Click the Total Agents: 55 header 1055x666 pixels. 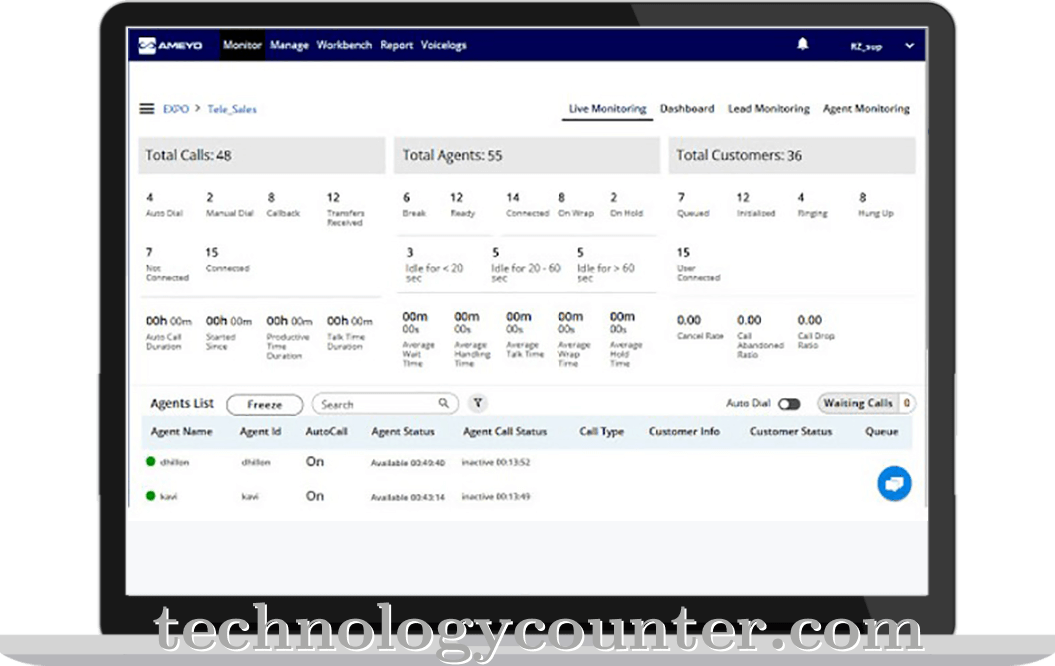coord(527,155)
